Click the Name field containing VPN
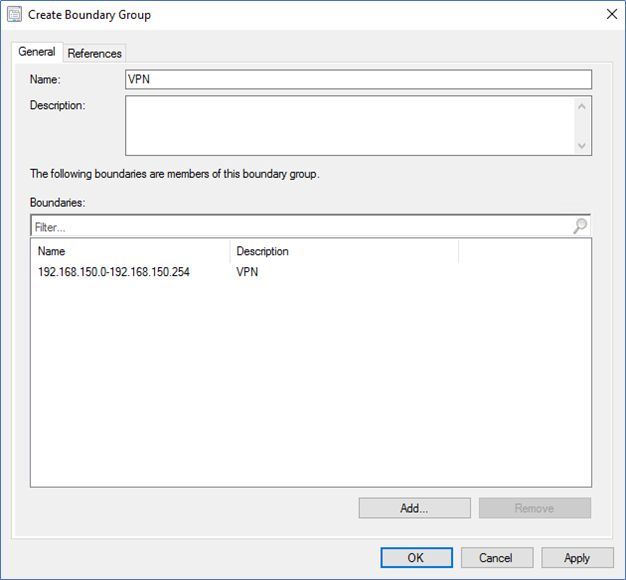 click(358, 79)
